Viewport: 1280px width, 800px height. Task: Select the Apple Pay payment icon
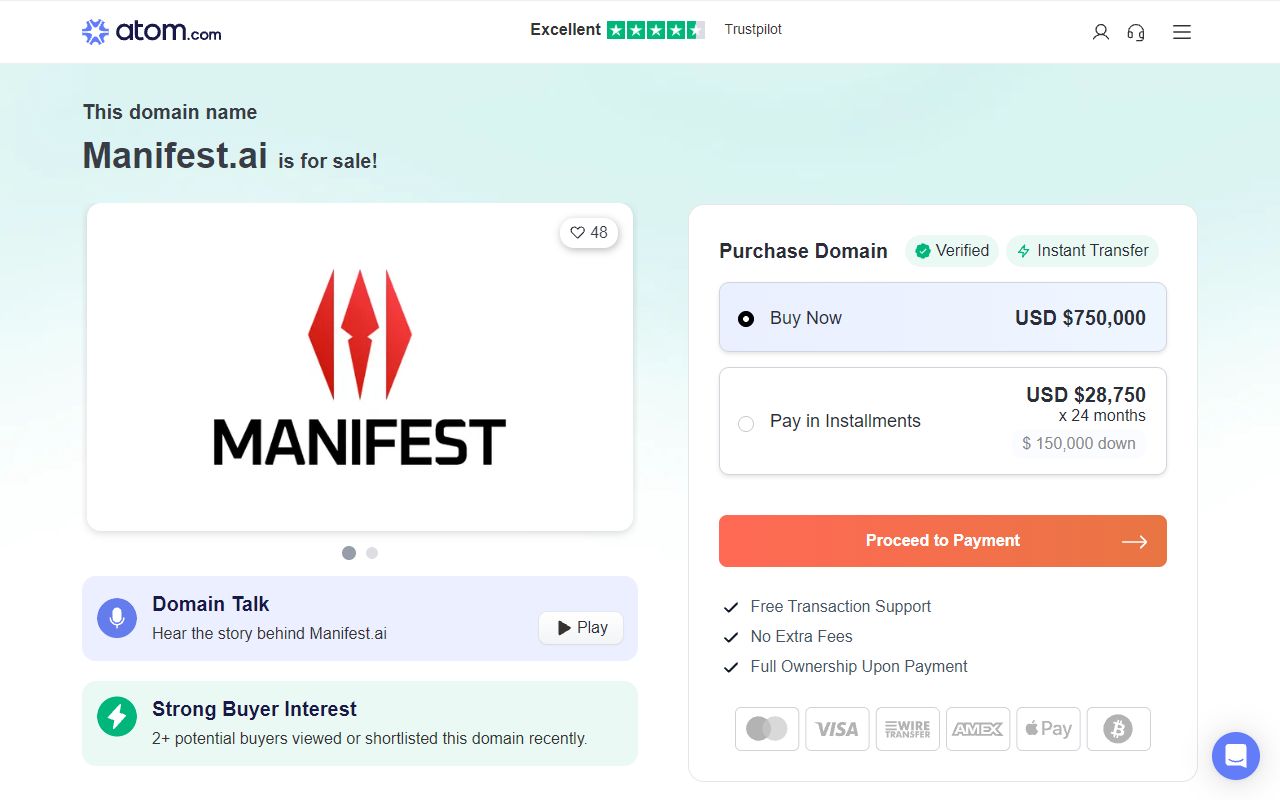point(1048,729)
